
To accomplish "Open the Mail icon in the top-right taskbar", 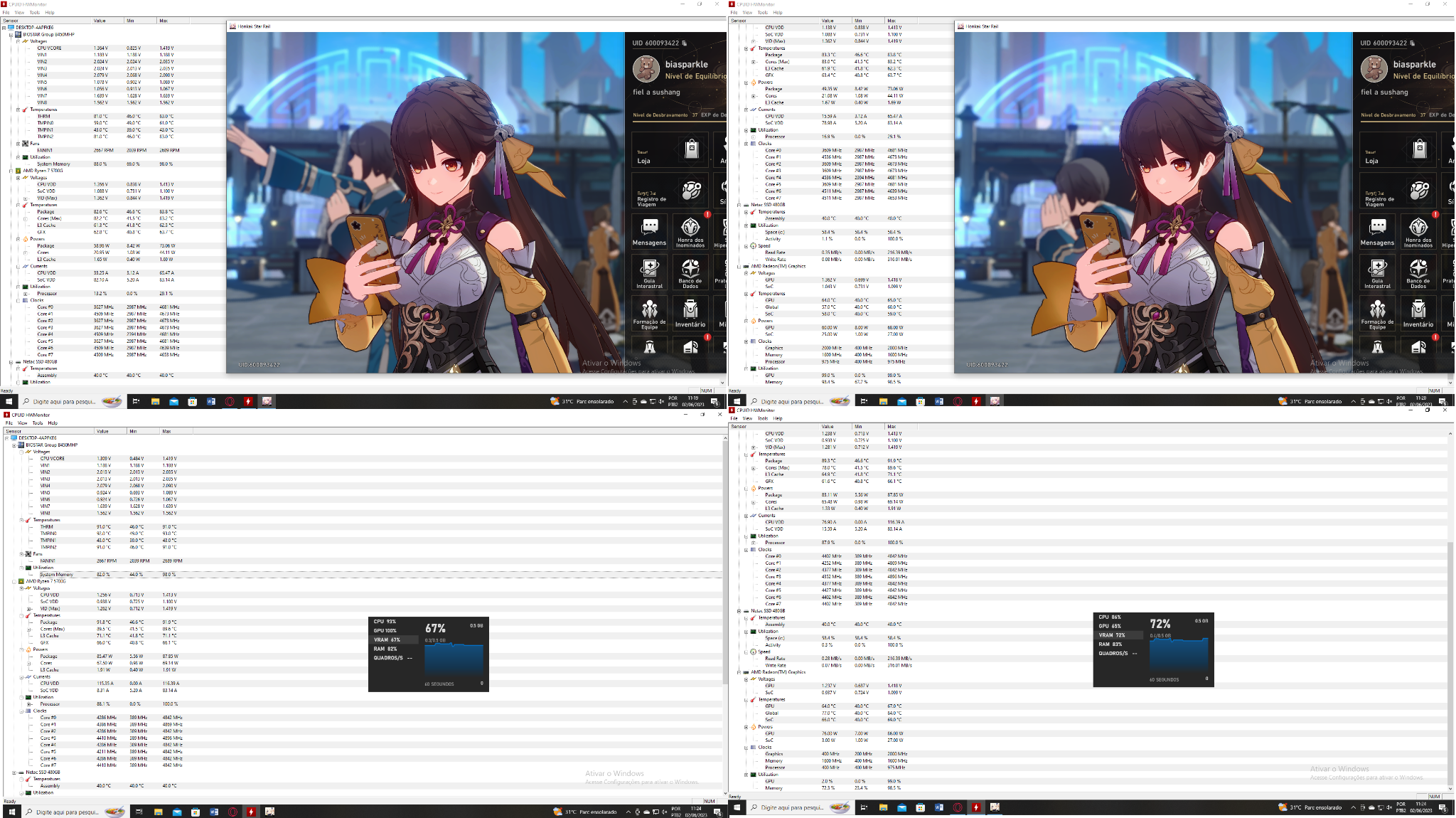I will pyautogui.click(x=901, y=401).
